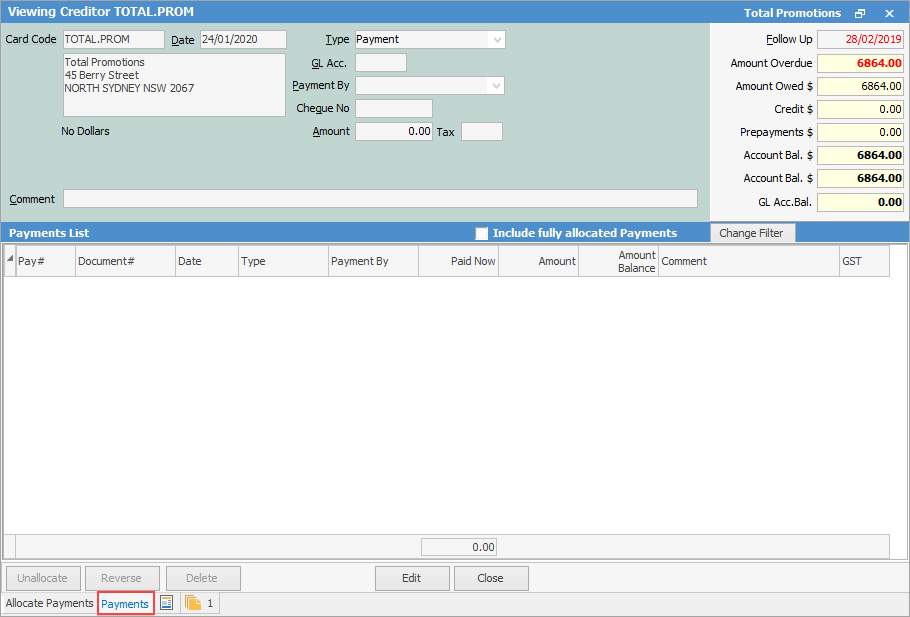The image size is (910, 617).
Task: Click the Follow Up date field
Action: [x=860, y=40]
